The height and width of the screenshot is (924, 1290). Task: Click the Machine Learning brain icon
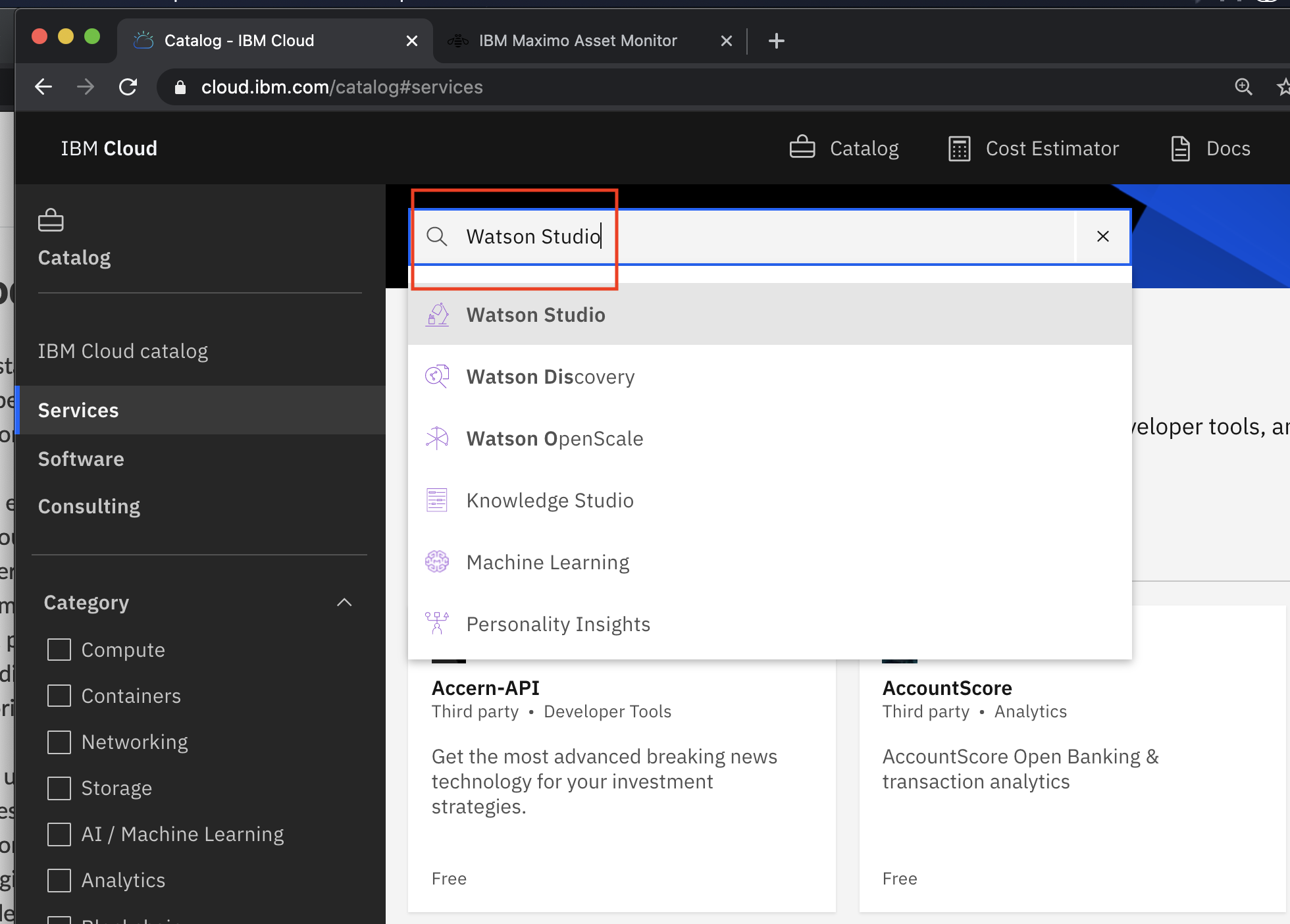click(437, 562)
